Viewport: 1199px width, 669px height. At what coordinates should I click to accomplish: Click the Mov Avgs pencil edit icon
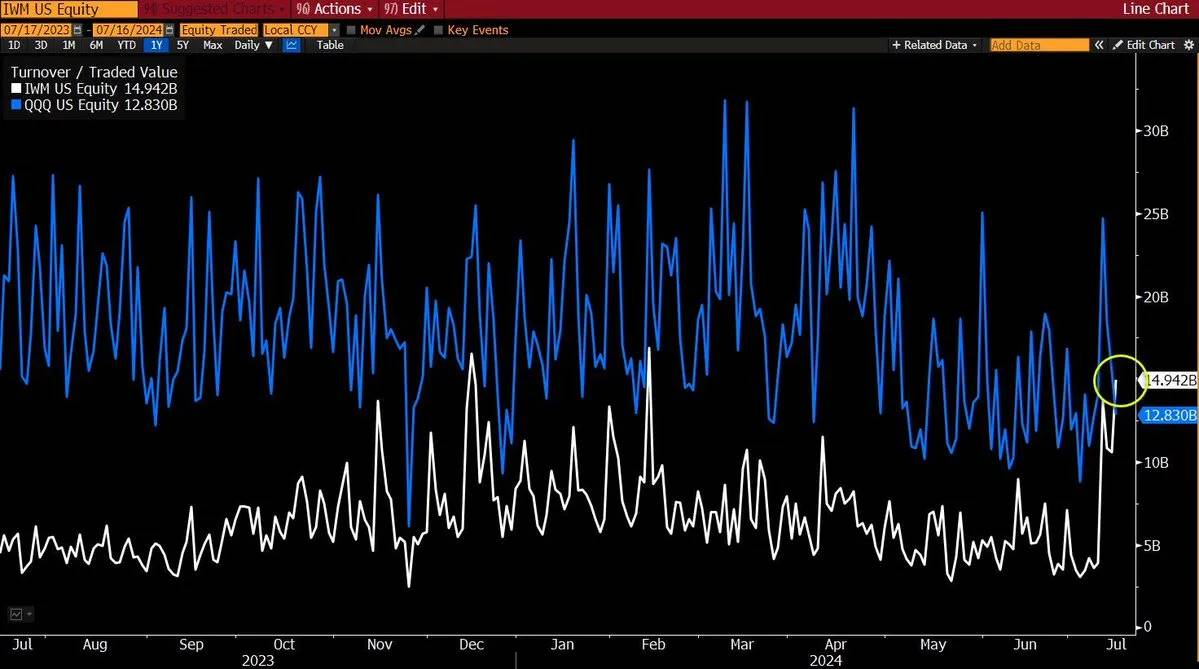[419, 30]
